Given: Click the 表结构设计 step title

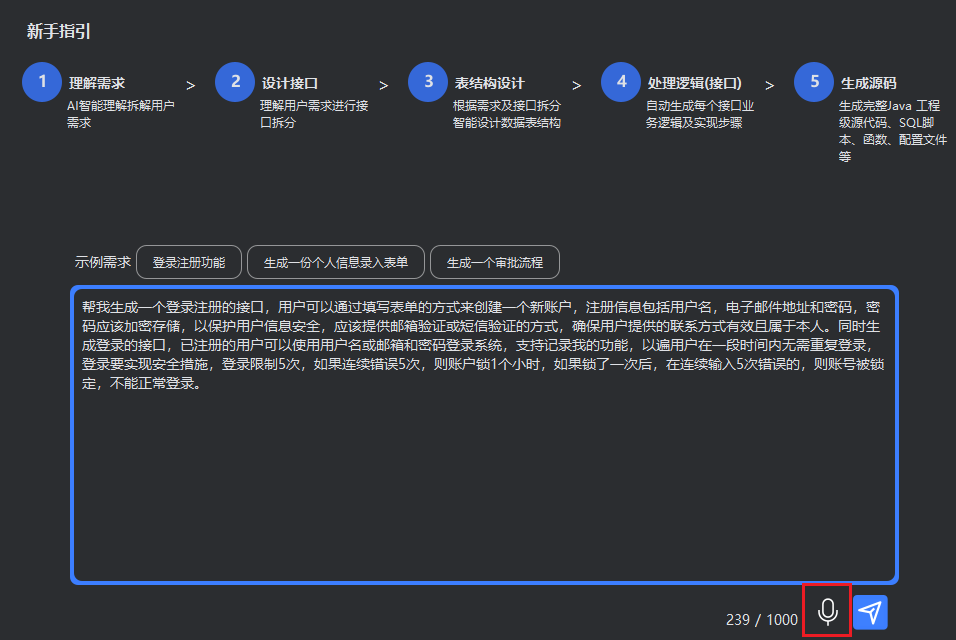Looking at the screenshot, I should point(490,83).
